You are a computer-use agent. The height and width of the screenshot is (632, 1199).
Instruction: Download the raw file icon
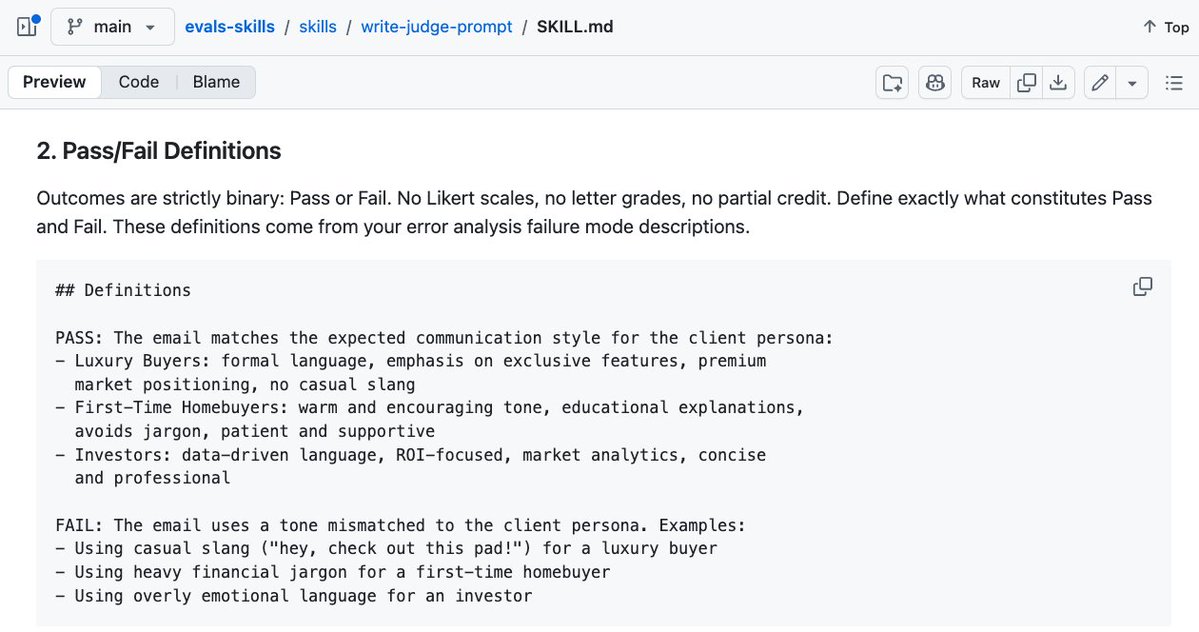[x=1058, y=83]
